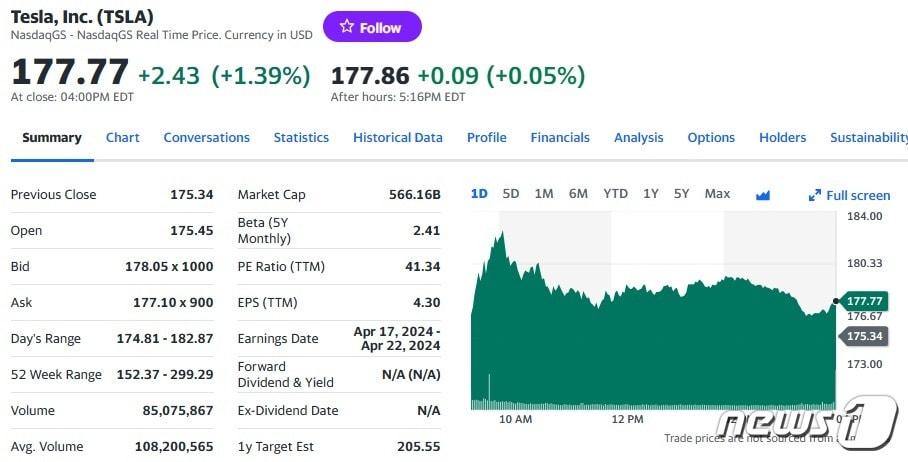Viewport: 908px width, 462px height.
Task: Click the Full screen expand arrows icon
Action: coord(815,196)
